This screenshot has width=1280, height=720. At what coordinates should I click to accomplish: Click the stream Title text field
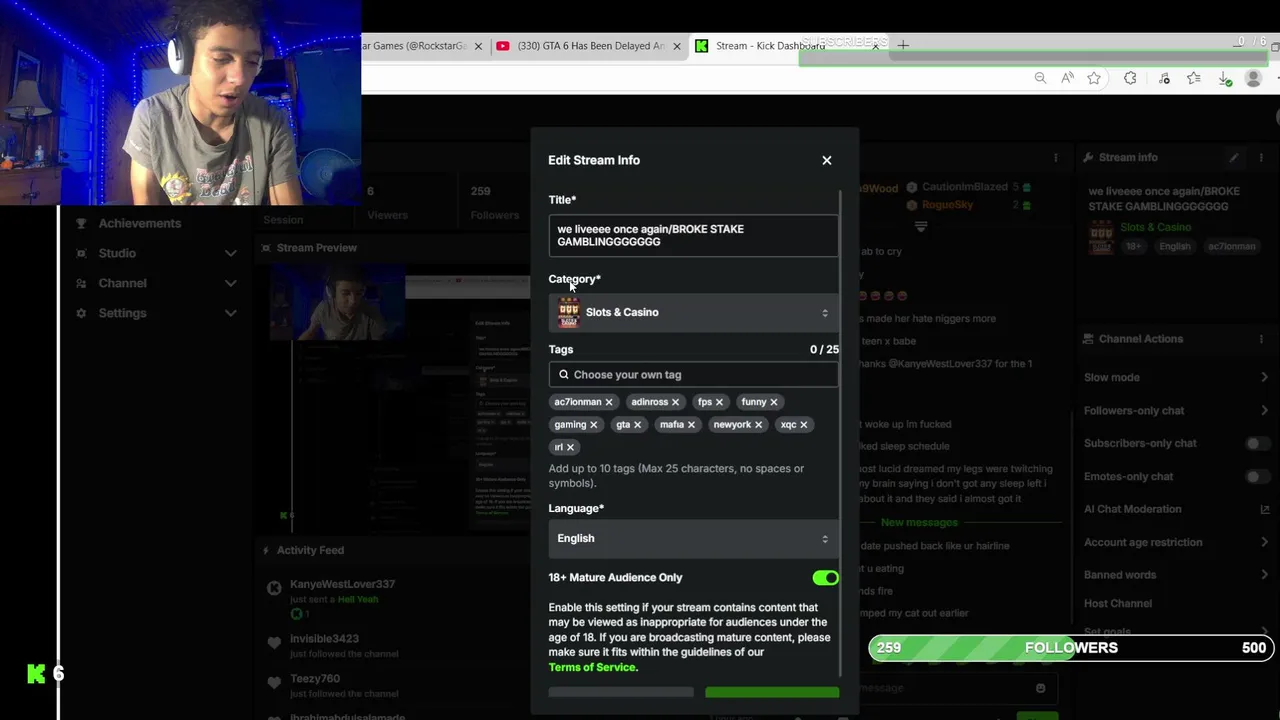pyautogui.click(x=694, y=236)
